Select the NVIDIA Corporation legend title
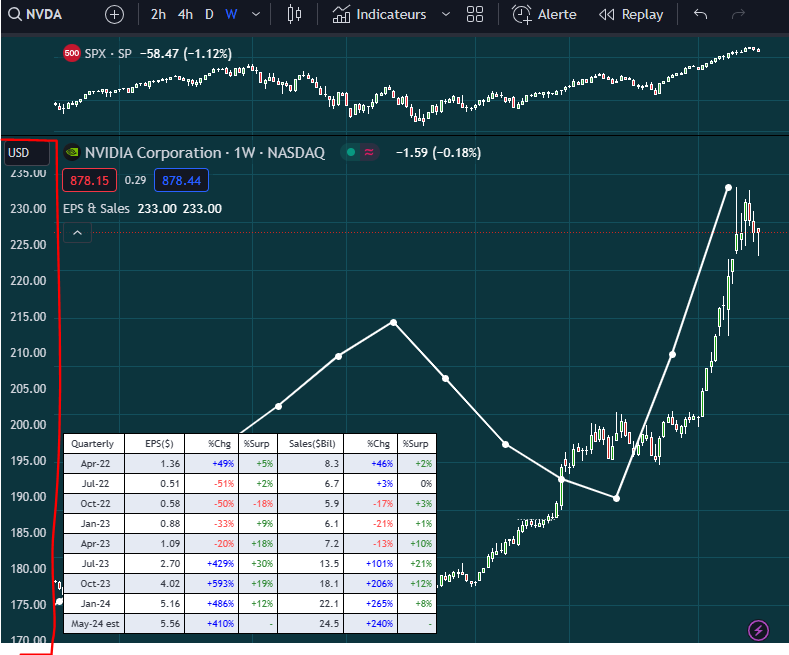Screen dimensions: 789x655 [205, 152]
